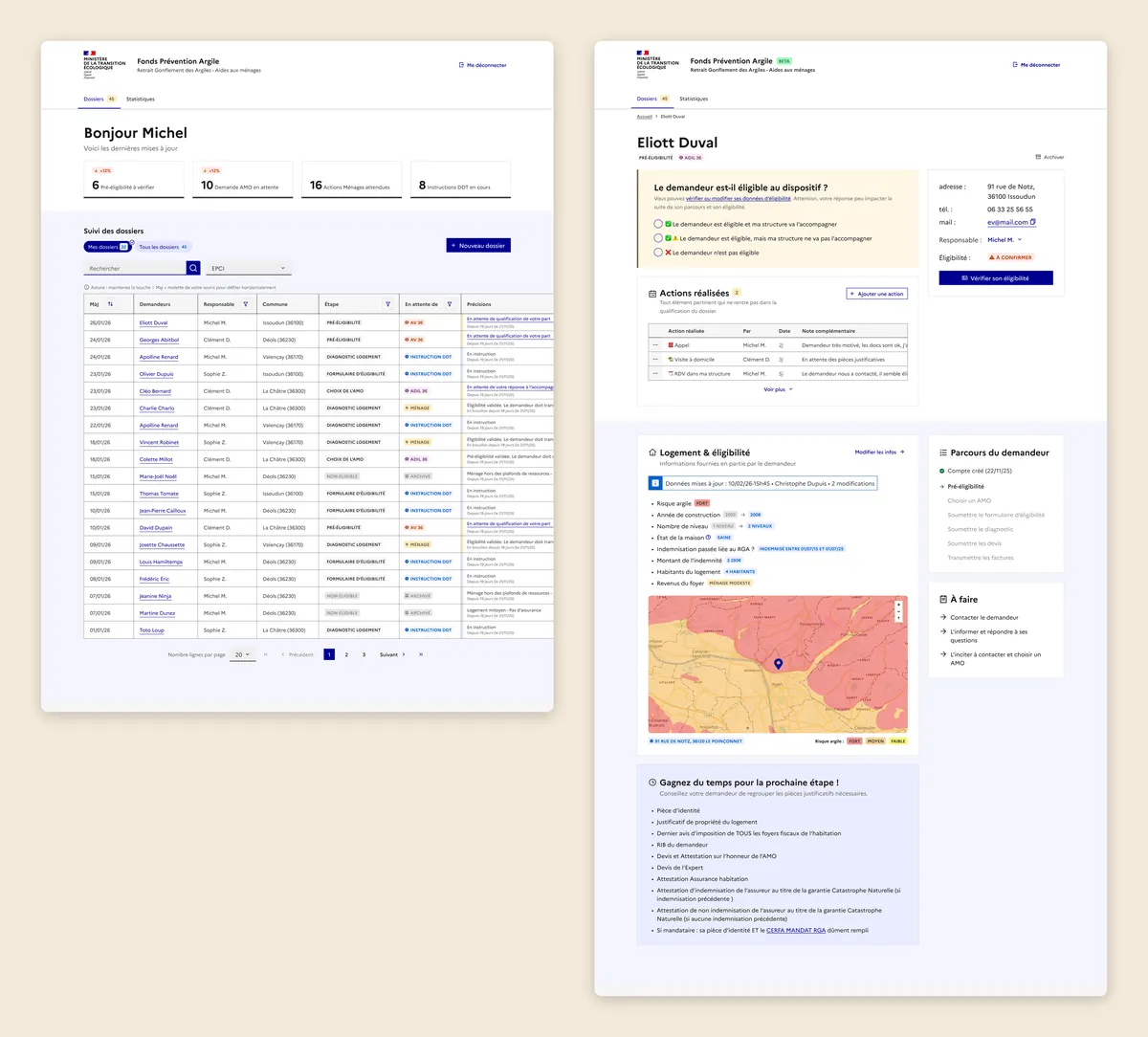
Task: Select radio 'éligible et ma structure va l'accompagner'
Action: click(658, 224)
